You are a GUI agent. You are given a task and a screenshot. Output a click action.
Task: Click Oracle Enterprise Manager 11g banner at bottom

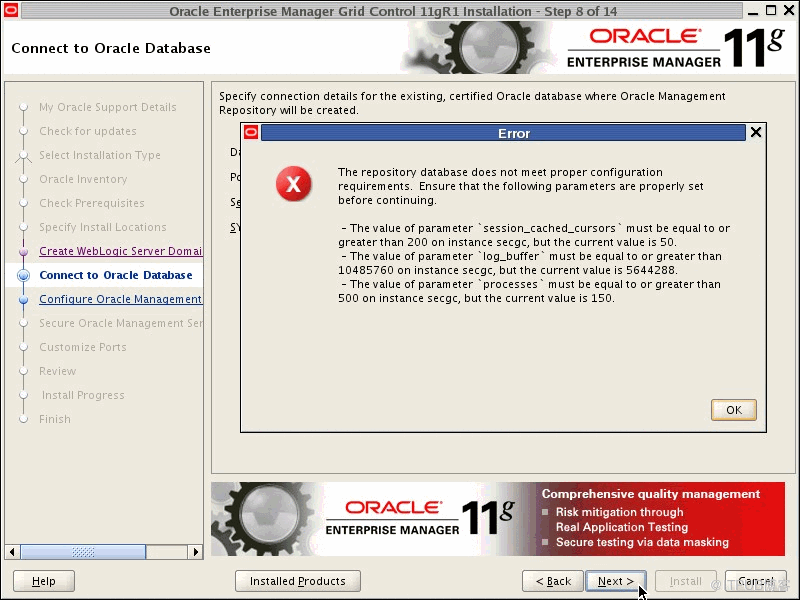(x=498, y=519)
